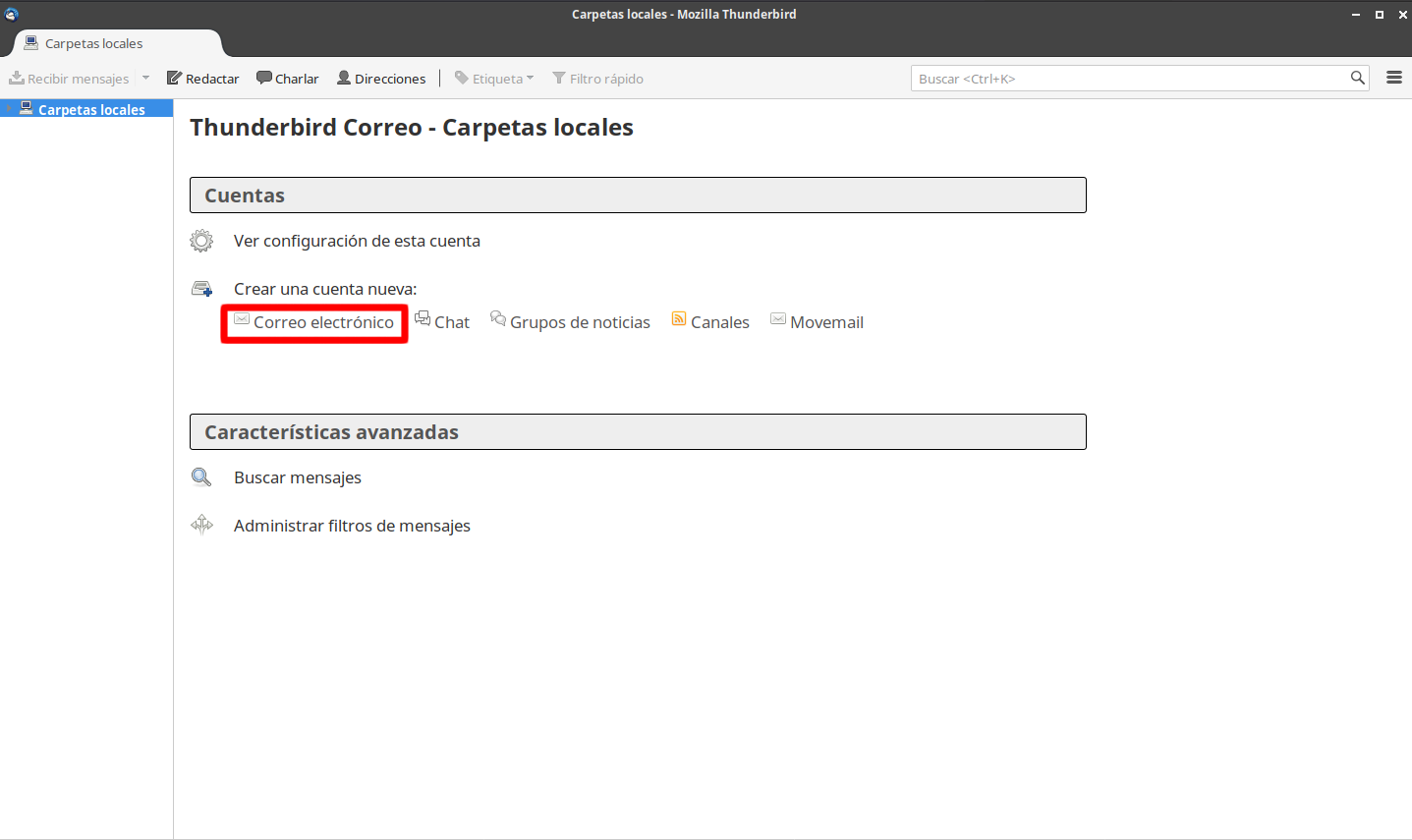Open the Recibir mensajes dropdown arrow

point(145,78)
